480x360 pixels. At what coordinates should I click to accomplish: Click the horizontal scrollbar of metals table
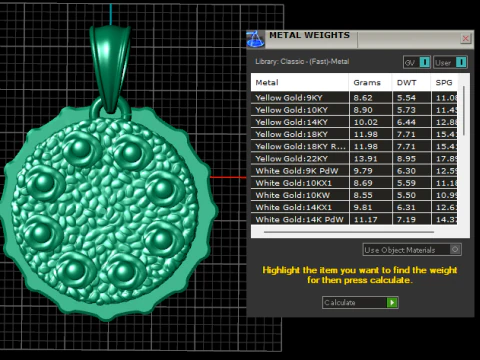point(349,232)
